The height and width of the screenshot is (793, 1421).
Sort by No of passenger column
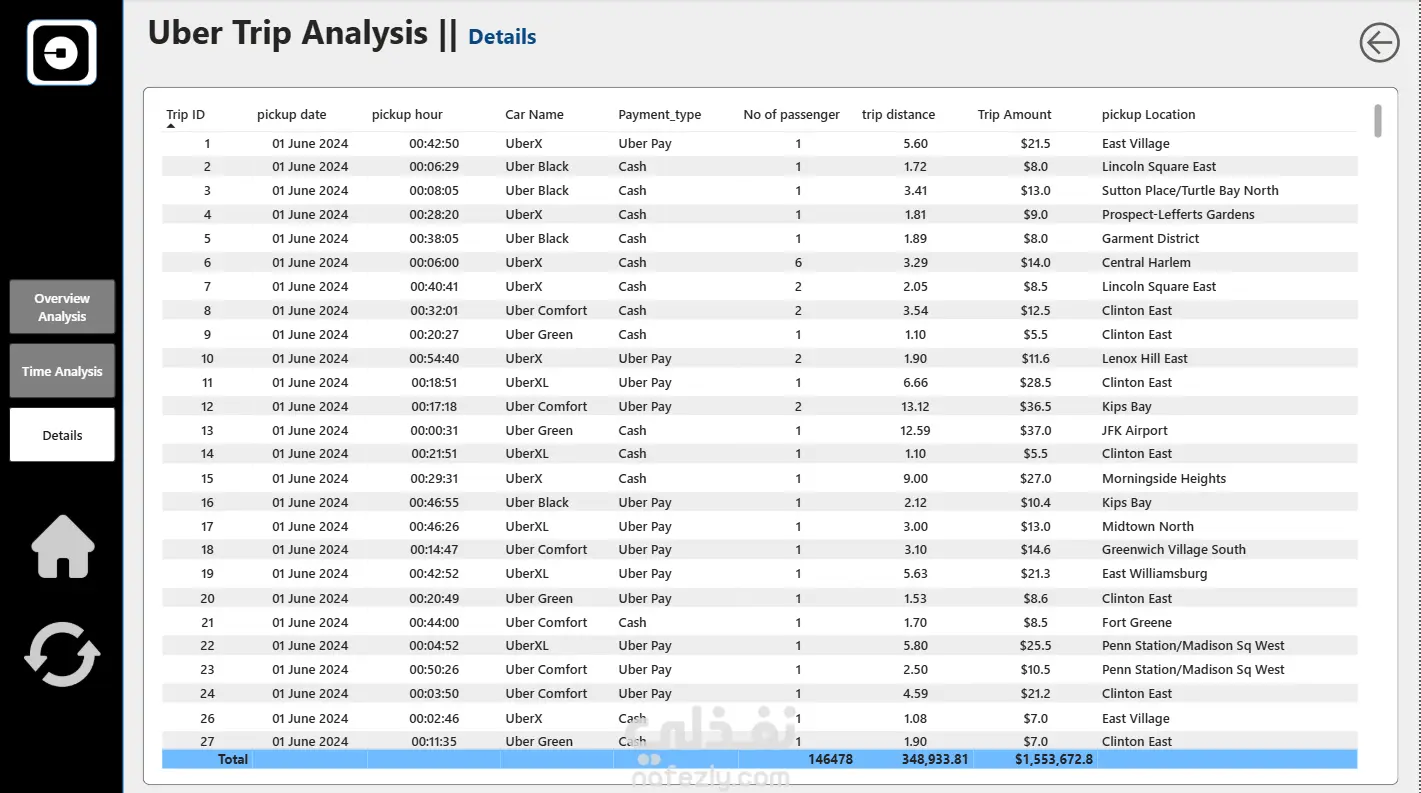[792, 114]
